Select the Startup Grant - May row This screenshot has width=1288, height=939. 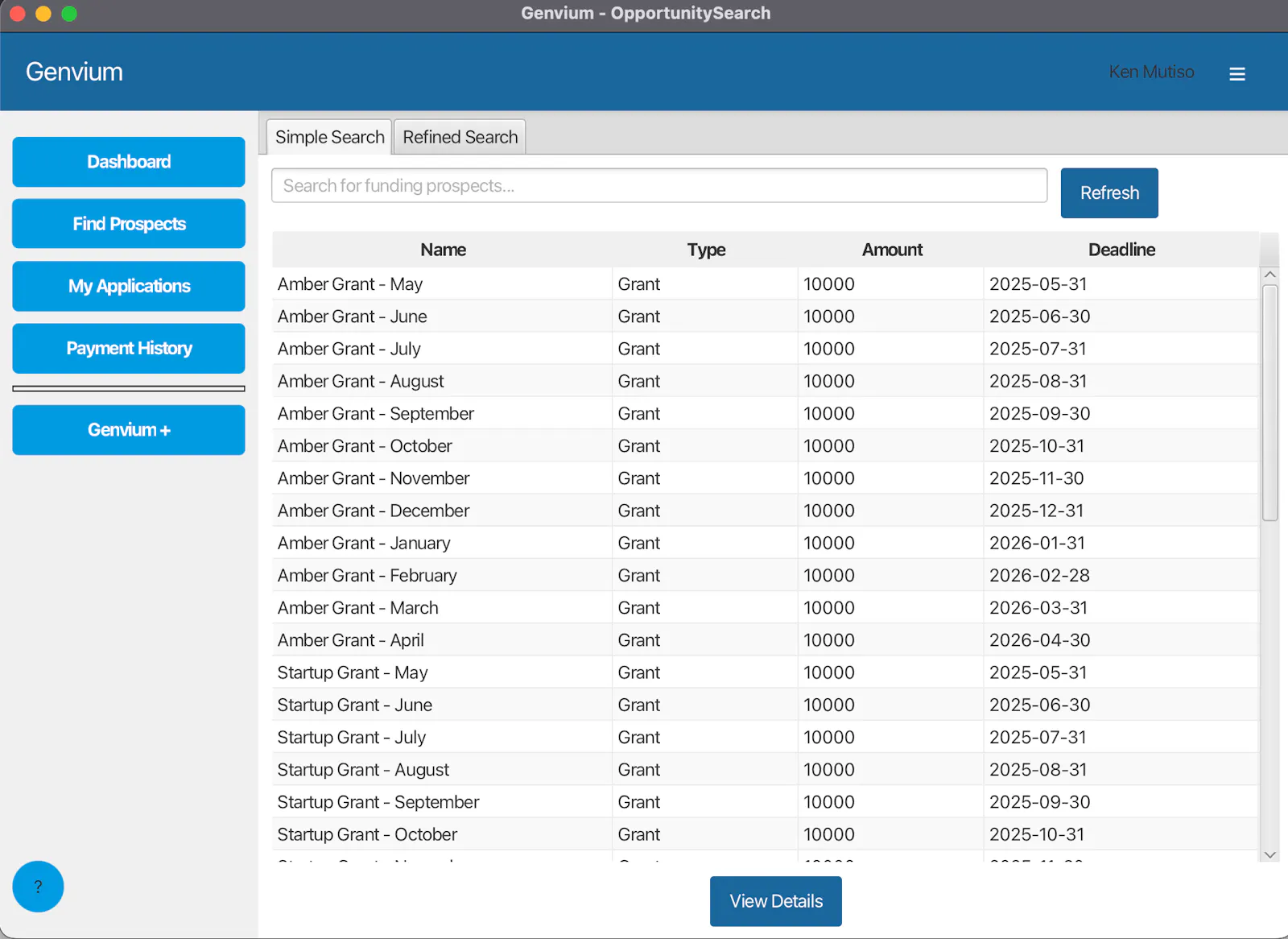[x=766, y=672]
